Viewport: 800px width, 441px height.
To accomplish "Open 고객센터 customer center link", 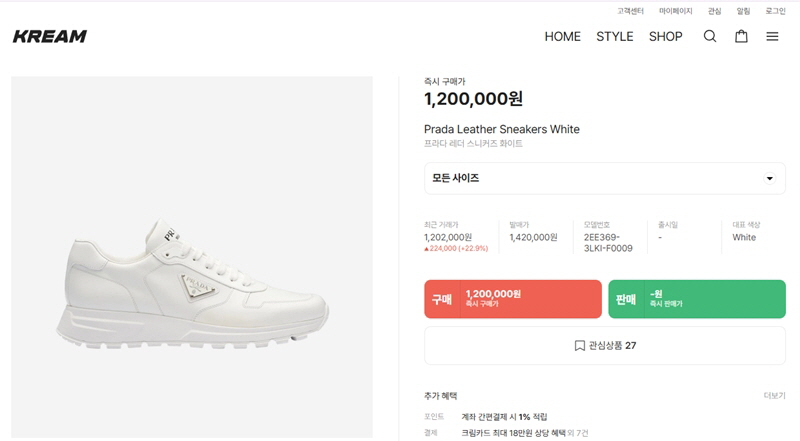I will pos(630,11).
